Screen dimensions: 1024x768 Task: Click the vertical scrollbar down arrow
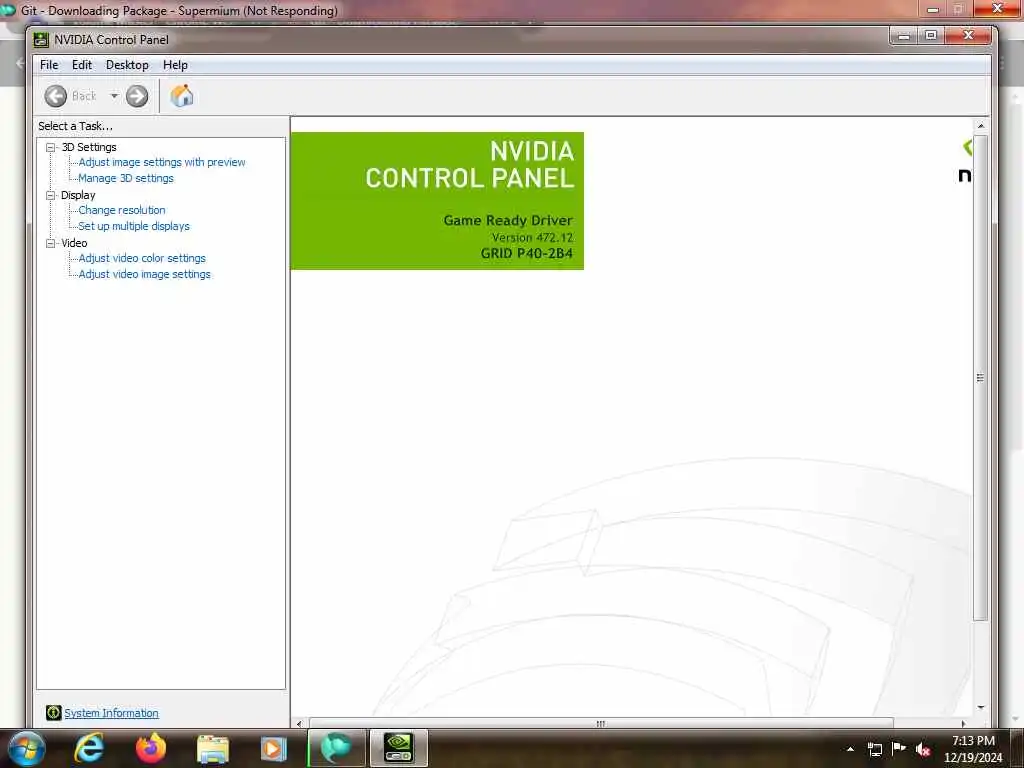point(980,707)
